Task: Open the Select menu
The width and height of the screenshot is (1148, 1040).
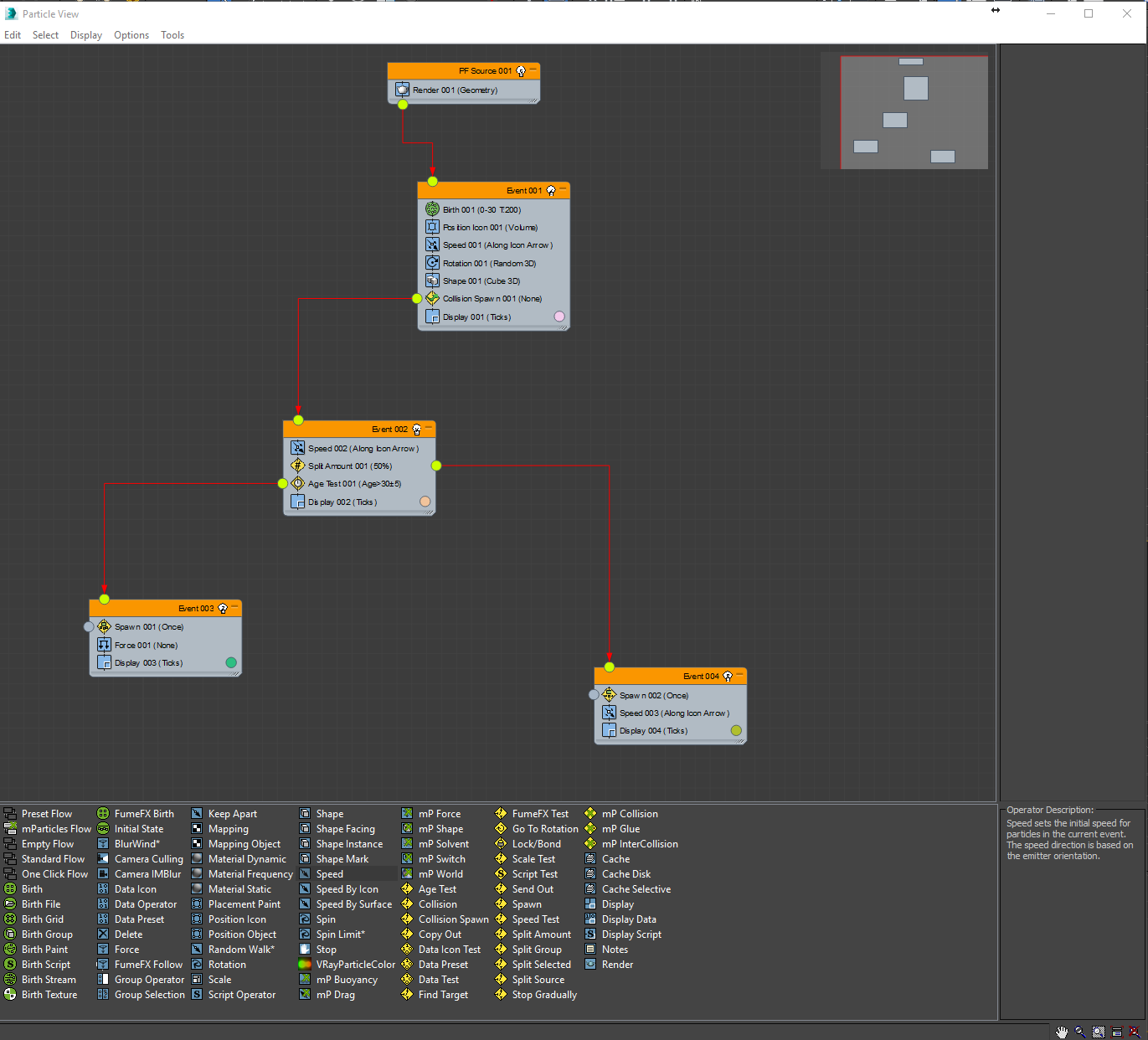Action: 45,35
